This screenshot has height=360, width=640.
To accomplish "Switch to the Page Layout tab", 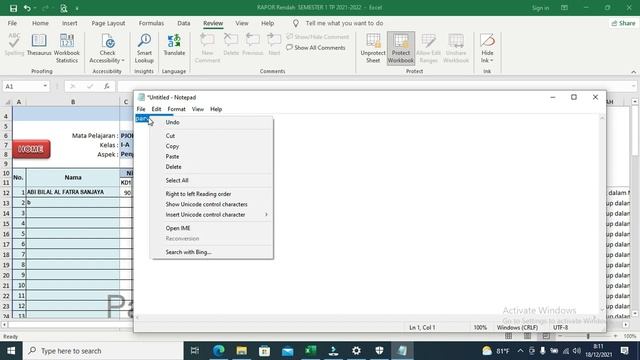I will point(108,23).
